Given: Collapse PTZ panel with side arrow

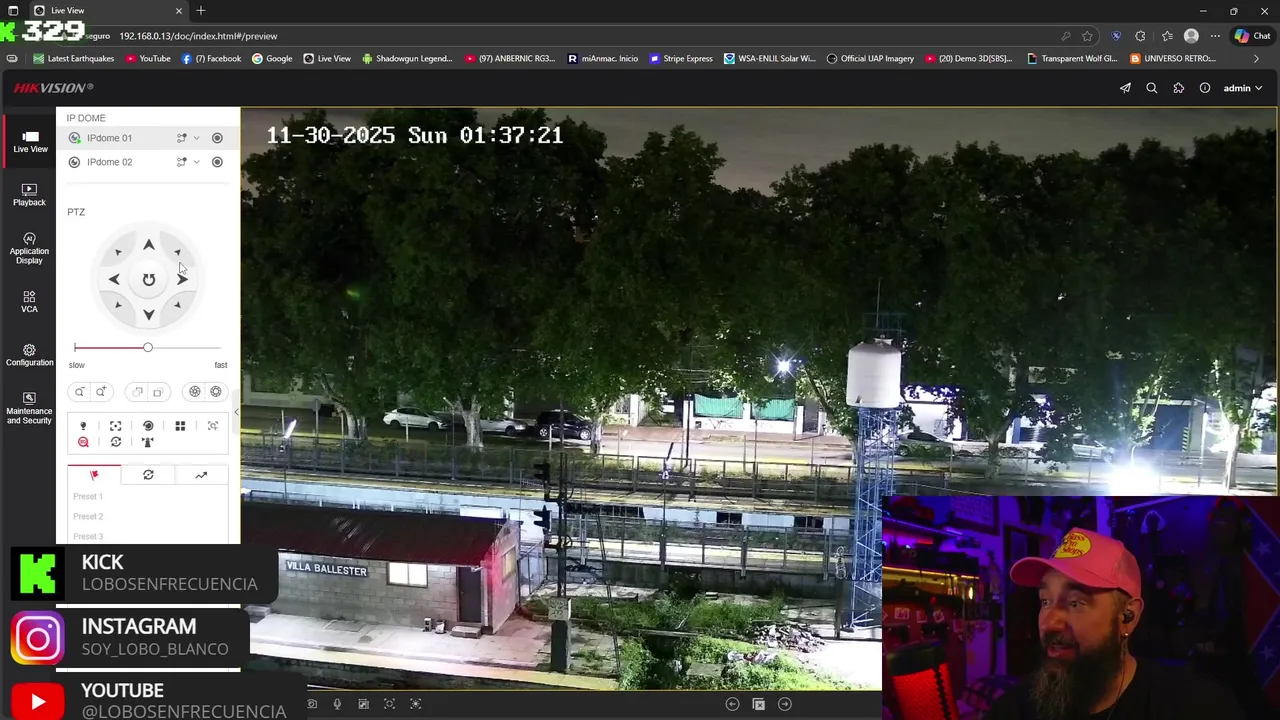Looking at the screenshot, I should click(236, 412).
